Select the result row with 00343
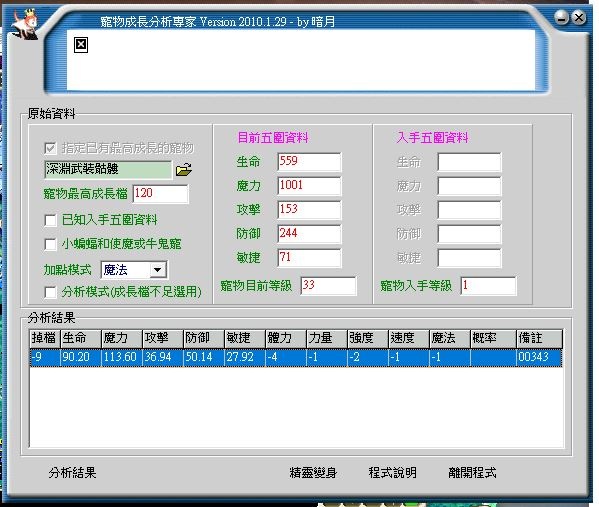 pyautogui.click(x=296, y=357)
